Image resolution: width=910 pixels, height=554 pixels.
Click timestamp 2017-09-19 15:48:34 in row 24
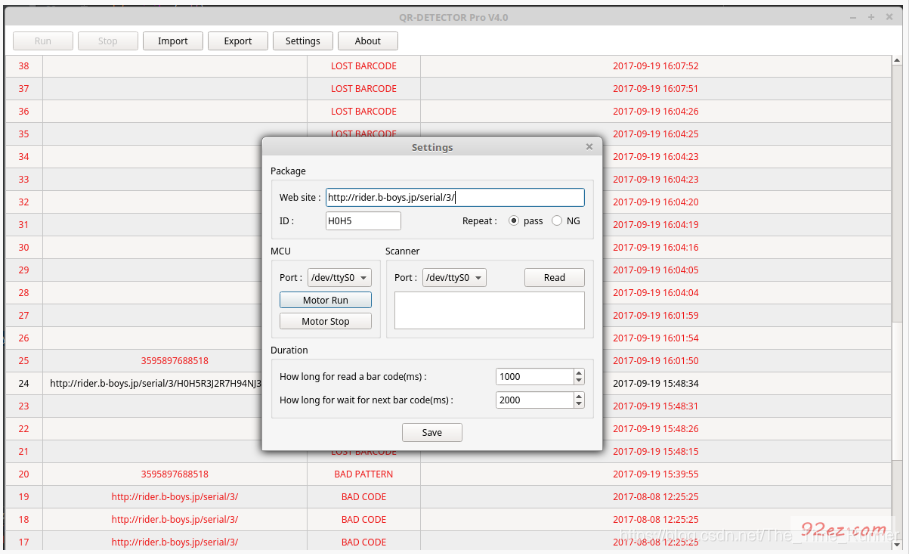click(656, 383)
